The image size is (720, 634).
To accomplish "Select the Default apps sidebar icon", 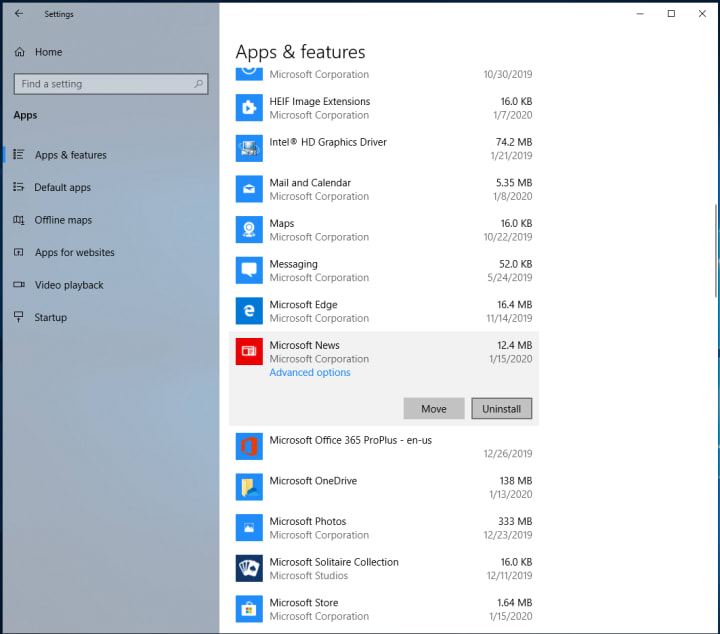I will 18,187.
